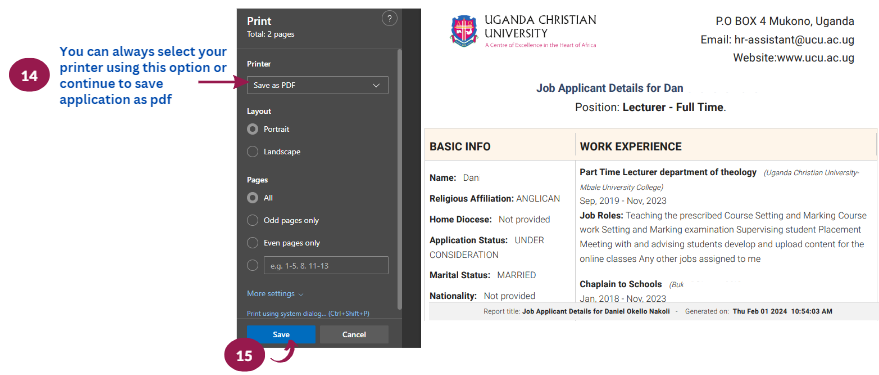Select Landscape layout
The image size is (879, 375).
pos(252,152)
